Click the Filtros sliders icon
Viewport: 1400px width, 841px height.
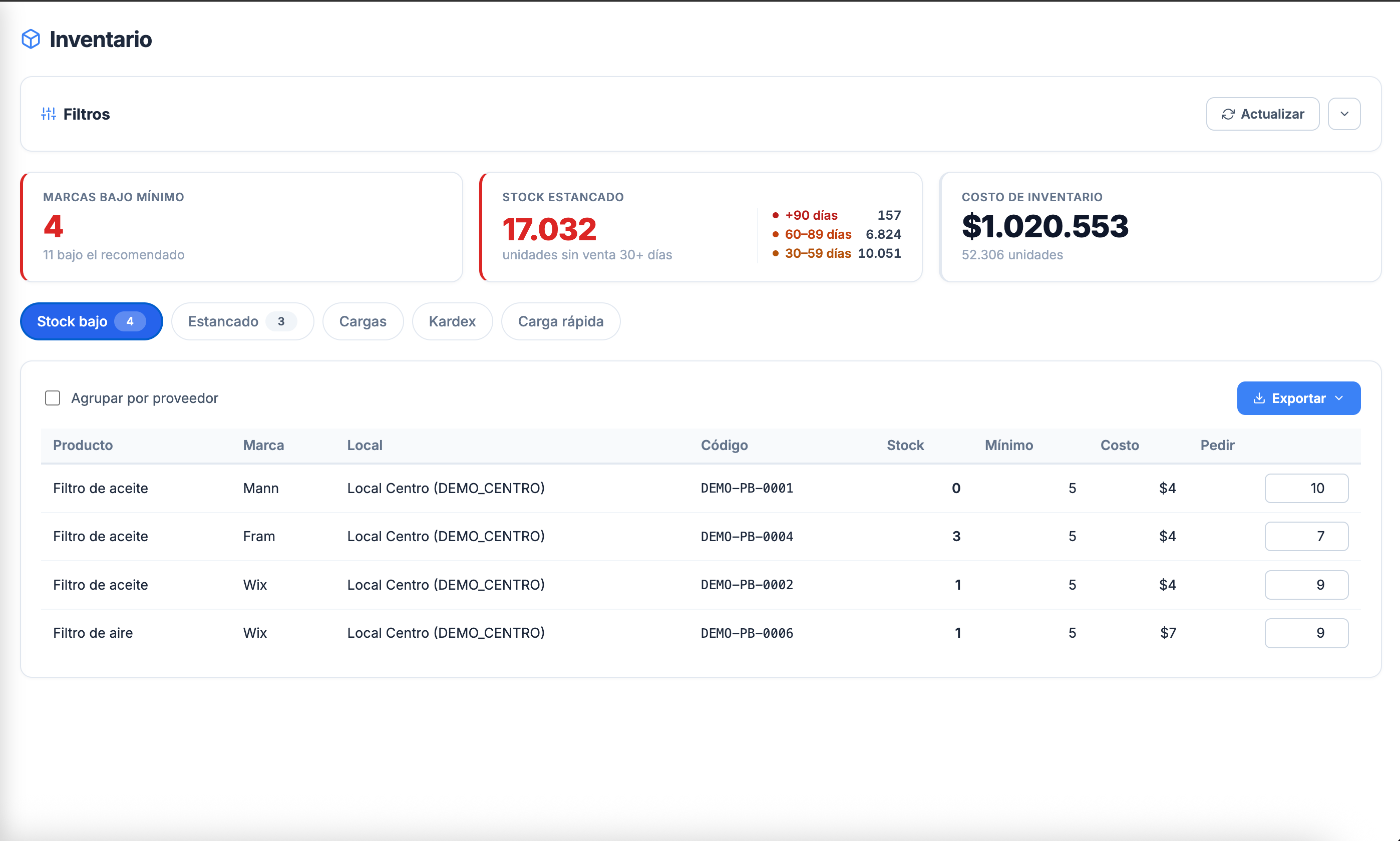(49, 114)
